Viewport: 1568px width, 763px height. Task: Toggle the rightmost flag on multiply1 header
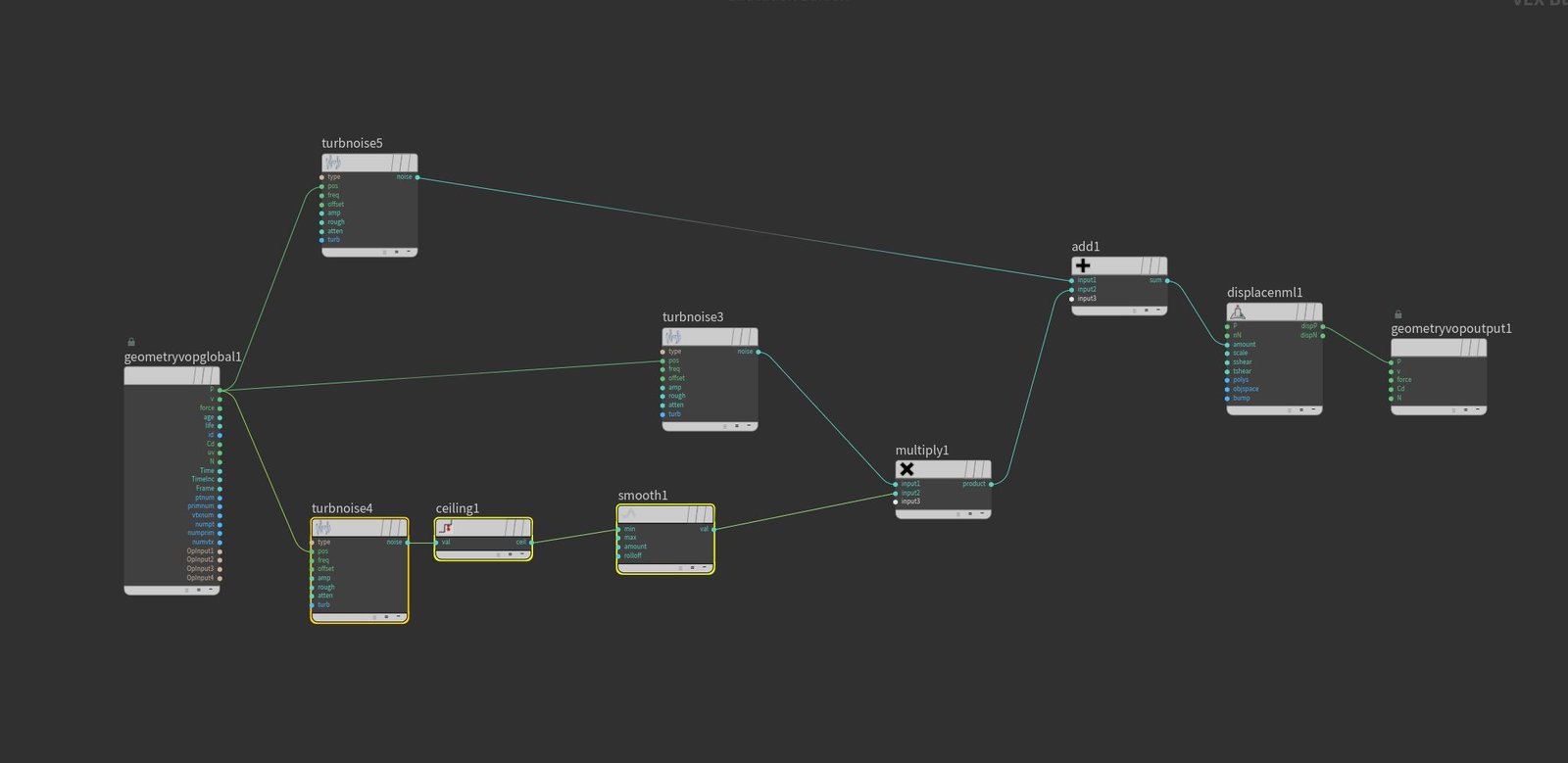pyautogui.click(x=983, y=469)
